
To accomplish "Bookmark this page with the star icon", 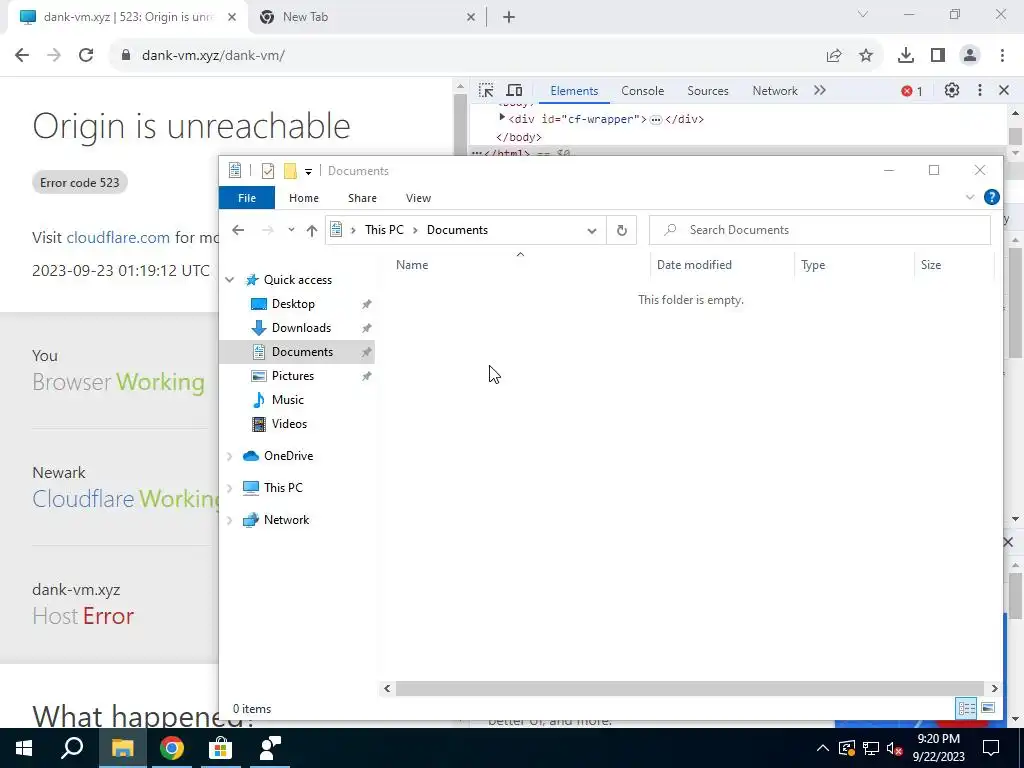I will click(866, 56).
